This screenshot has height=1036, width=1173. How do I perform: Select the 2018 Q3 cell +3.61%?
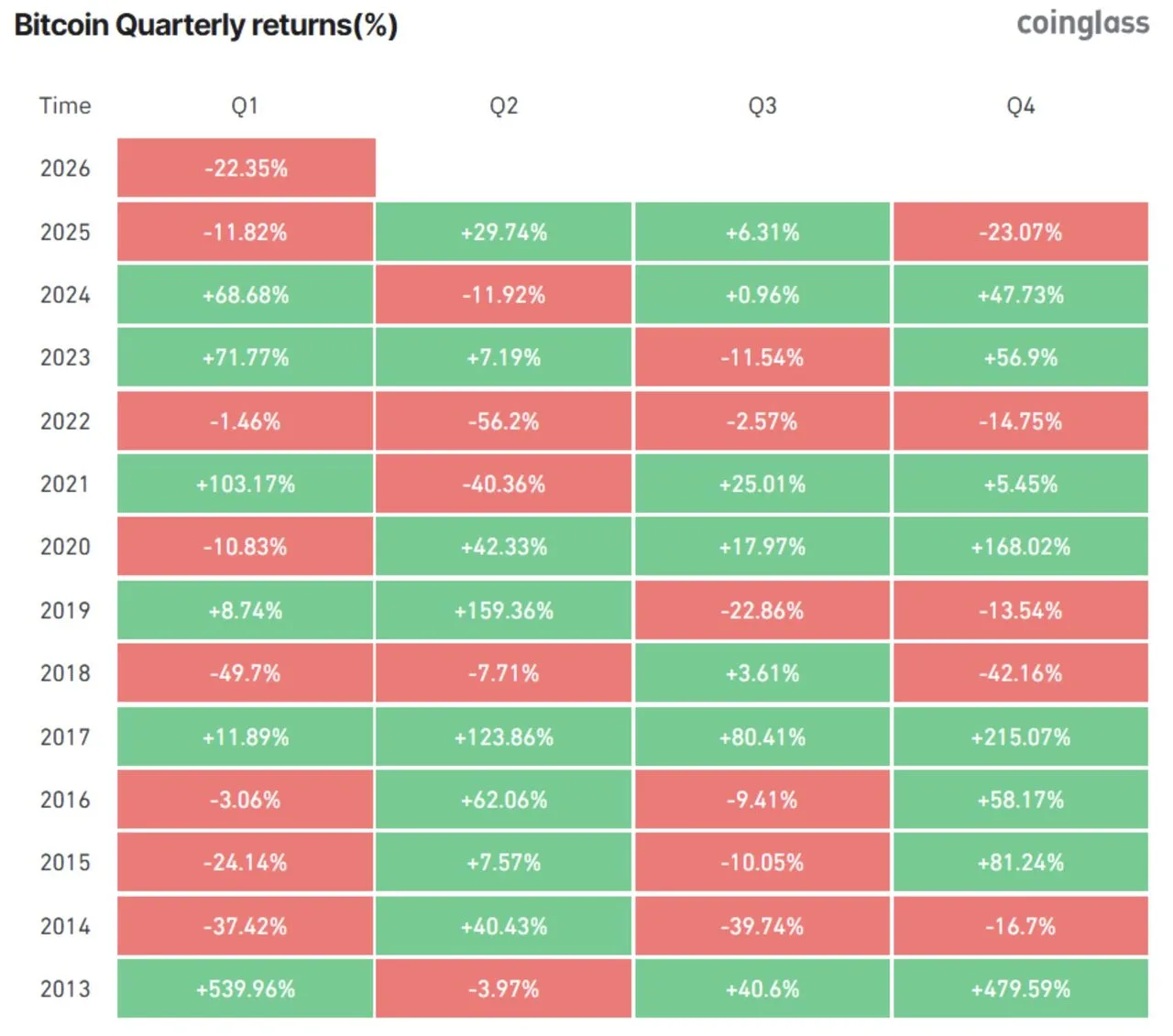[762, 673]
